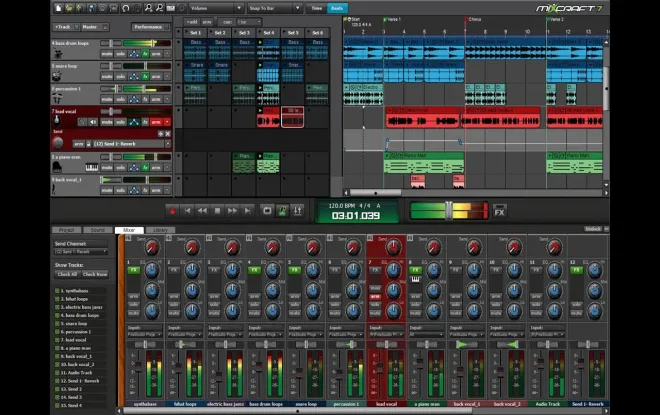Enable the metronome icon in transport

click(x=282, y=210)
